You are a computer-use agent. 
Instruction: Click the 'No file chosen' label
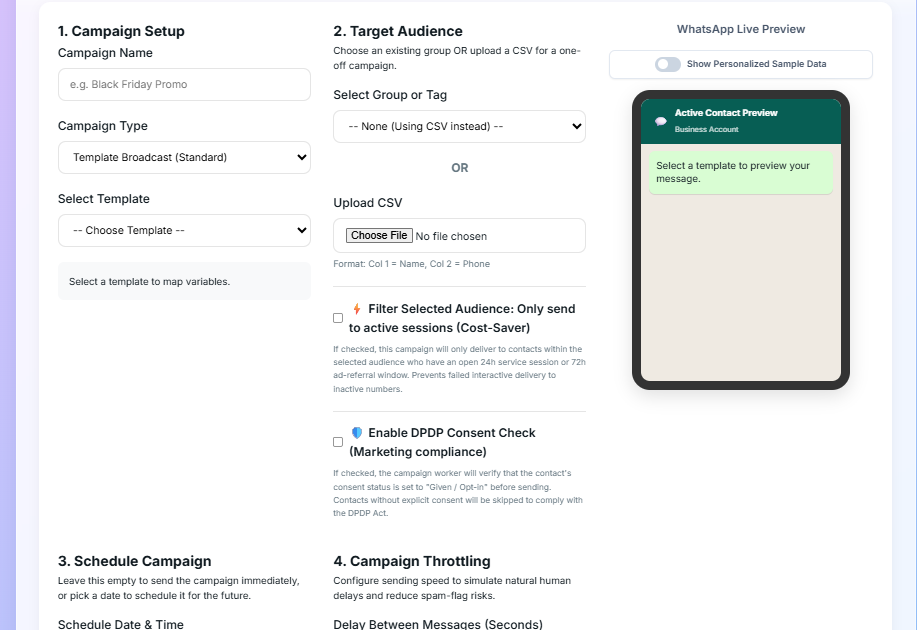pos(451,236)
